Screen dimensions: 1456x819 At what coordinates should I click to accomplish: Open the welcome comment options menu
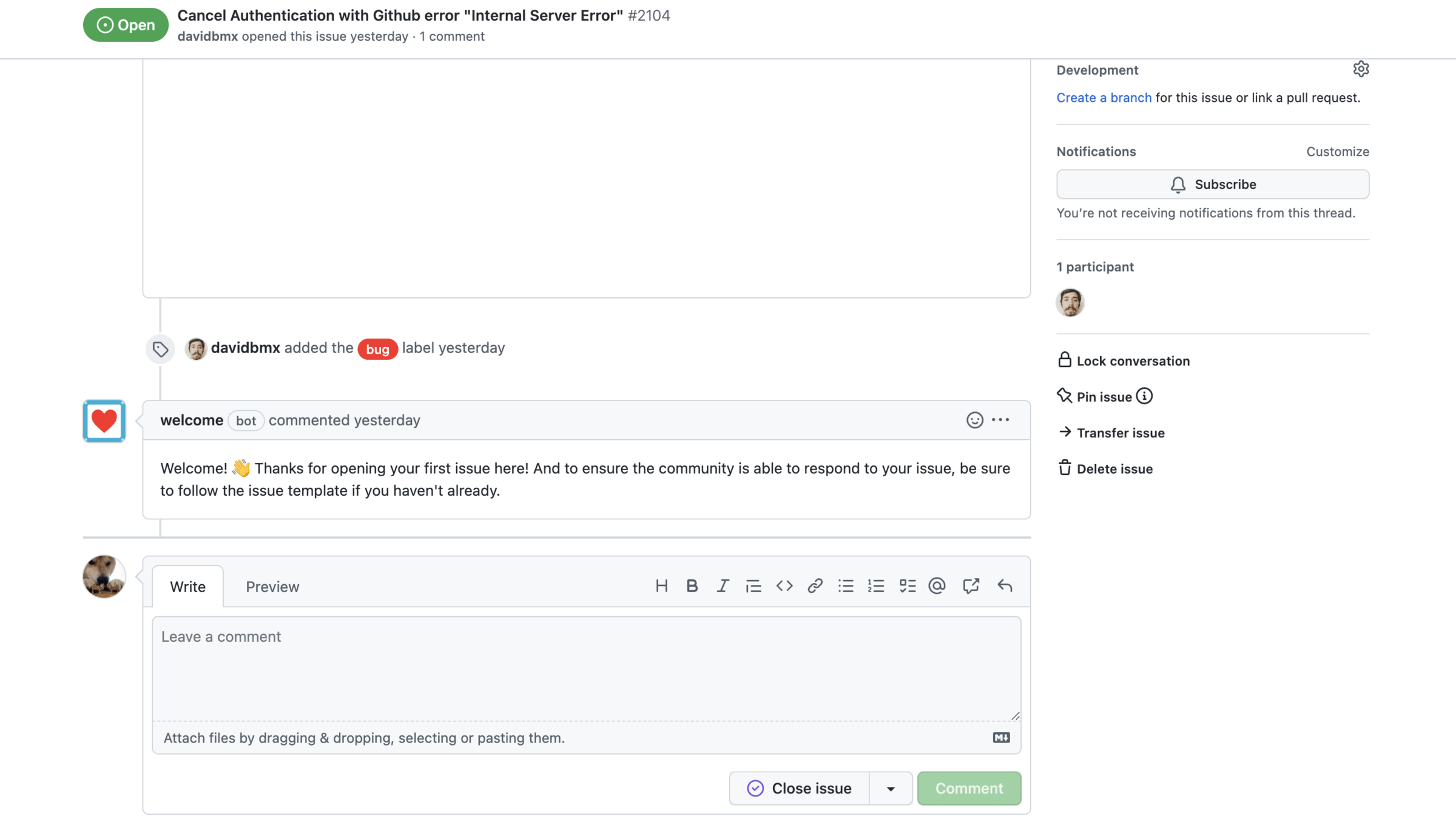tap(1000, 420)
